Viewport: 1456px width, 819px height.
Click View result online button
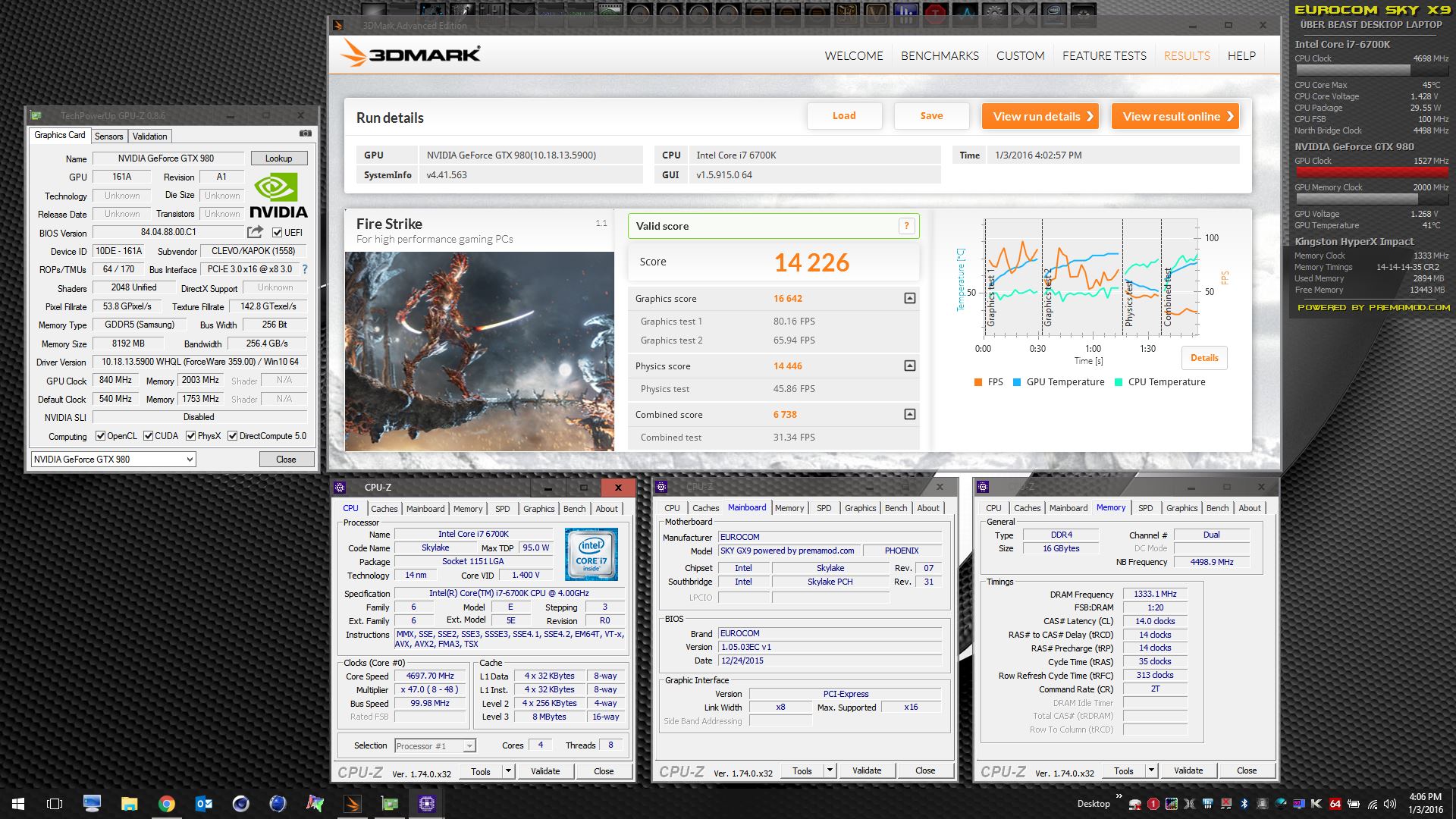(1175, 116)
